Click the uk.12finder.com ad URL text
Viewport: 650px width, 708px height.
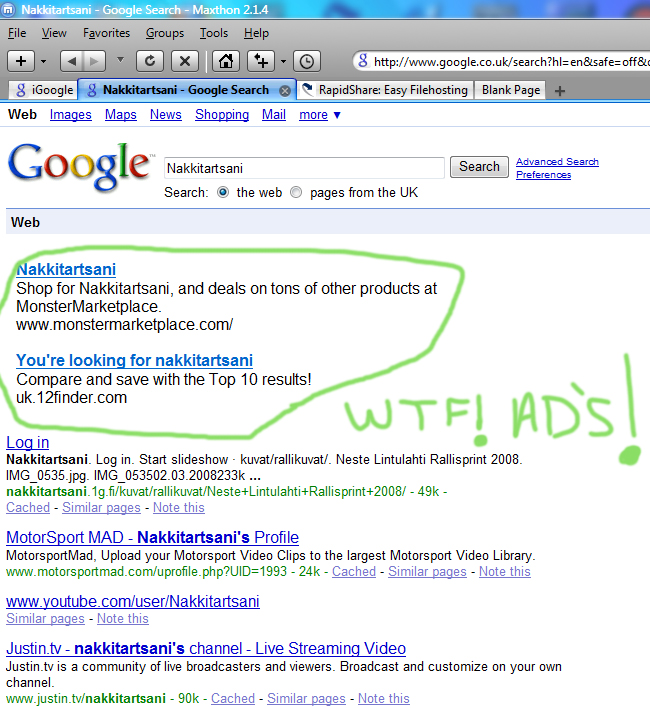pyautogui.click(x=72, y=398)
